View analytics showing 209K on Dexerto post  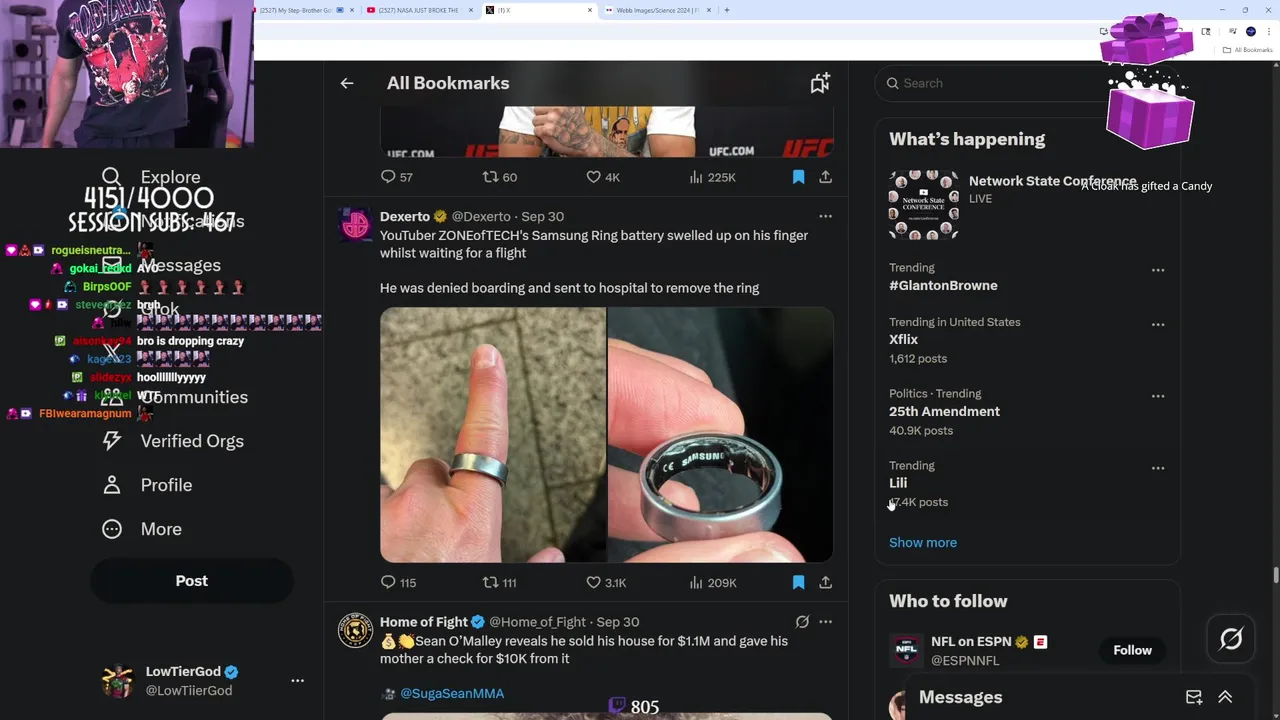coord(712,582)
